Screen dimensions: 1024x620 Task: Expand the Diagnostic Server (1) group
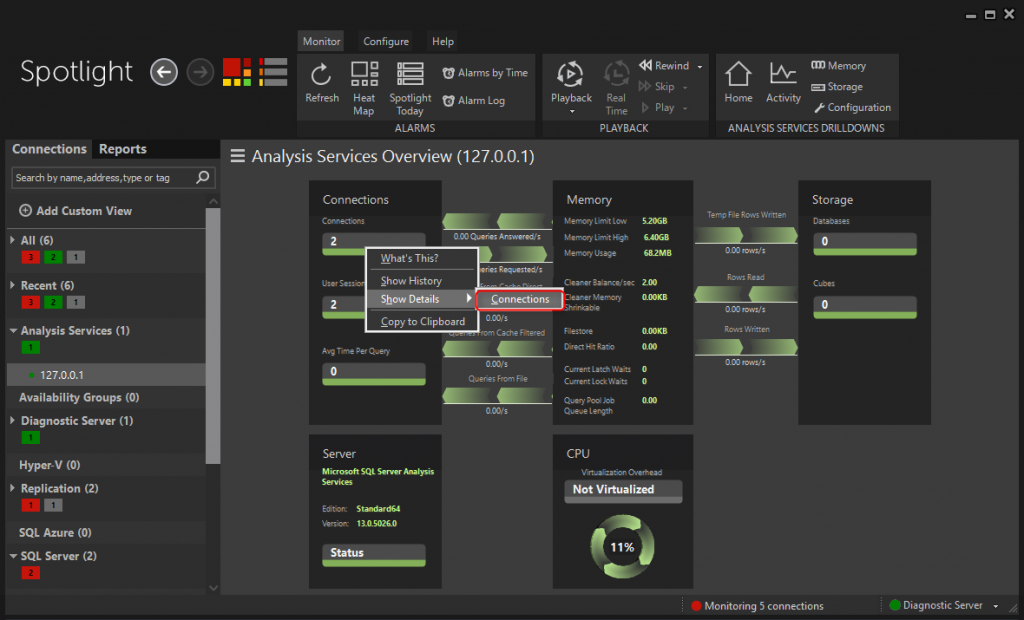[12, 421]
